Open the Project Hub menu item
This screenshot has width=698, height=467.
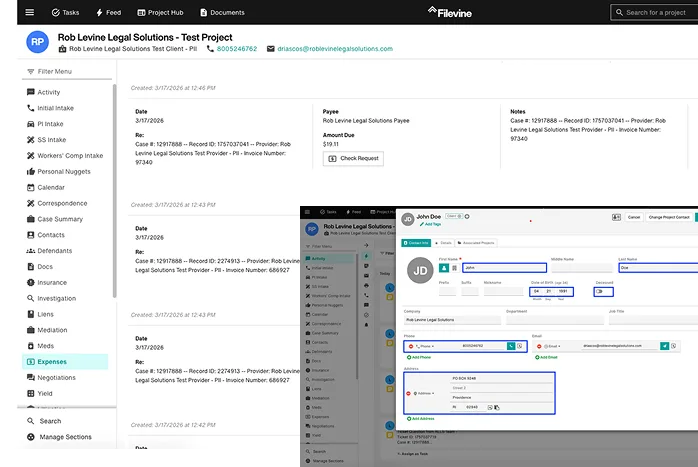click(160, 12)
